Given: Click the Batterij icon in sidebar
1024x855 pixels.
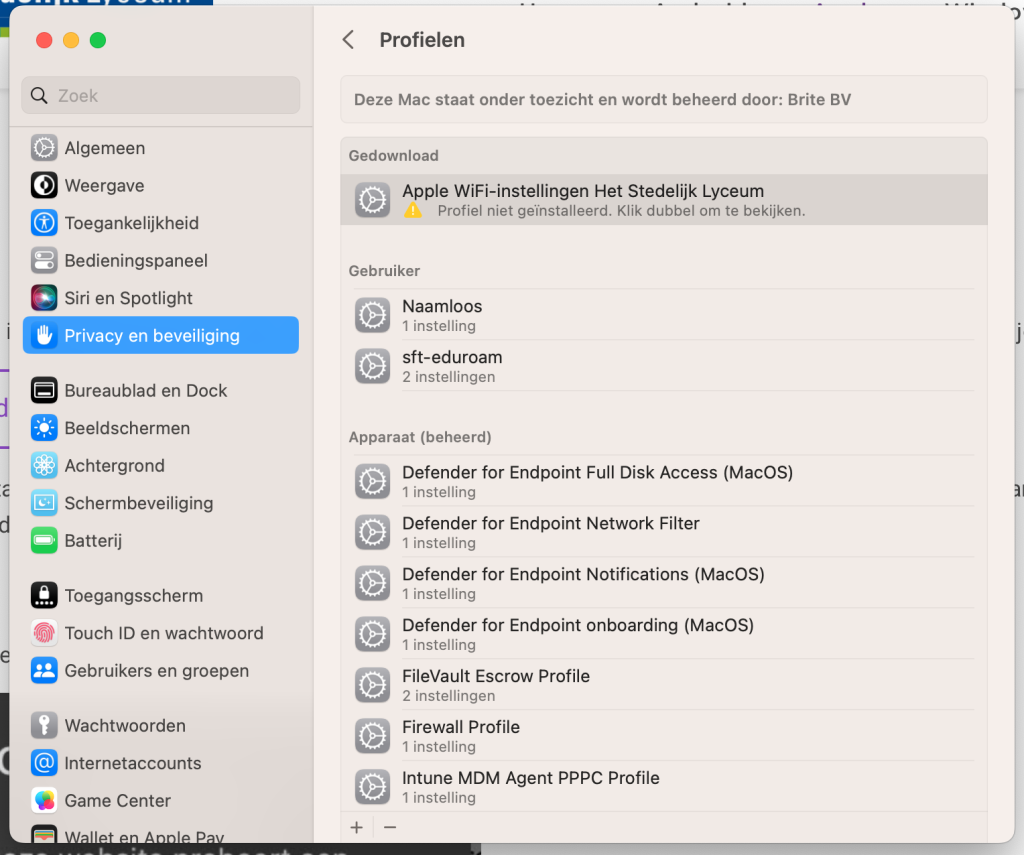Looking at the screenshot, I should coord(44,541).
